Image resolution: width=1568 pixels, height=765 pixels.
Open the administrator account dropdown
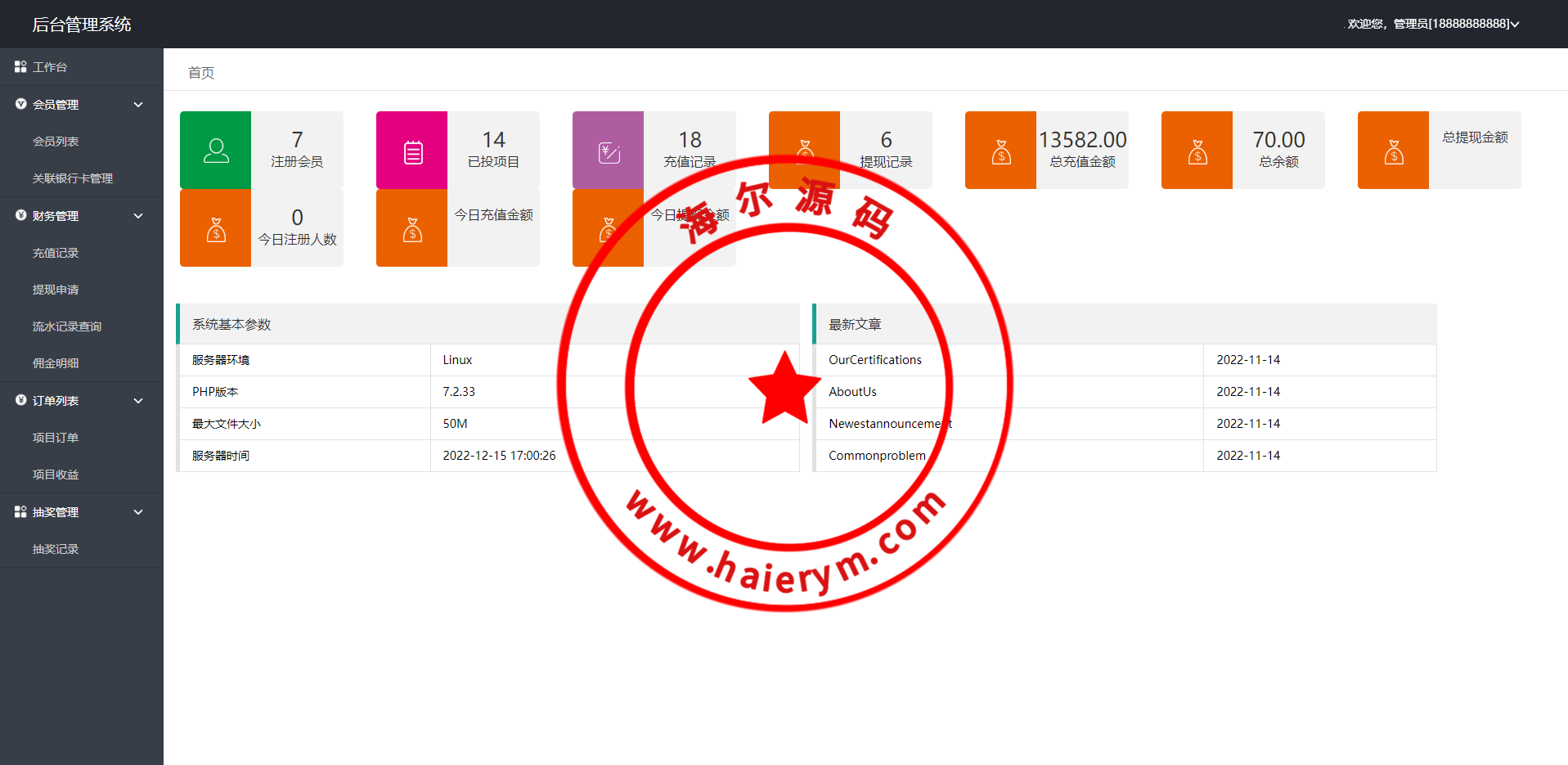1433,24
